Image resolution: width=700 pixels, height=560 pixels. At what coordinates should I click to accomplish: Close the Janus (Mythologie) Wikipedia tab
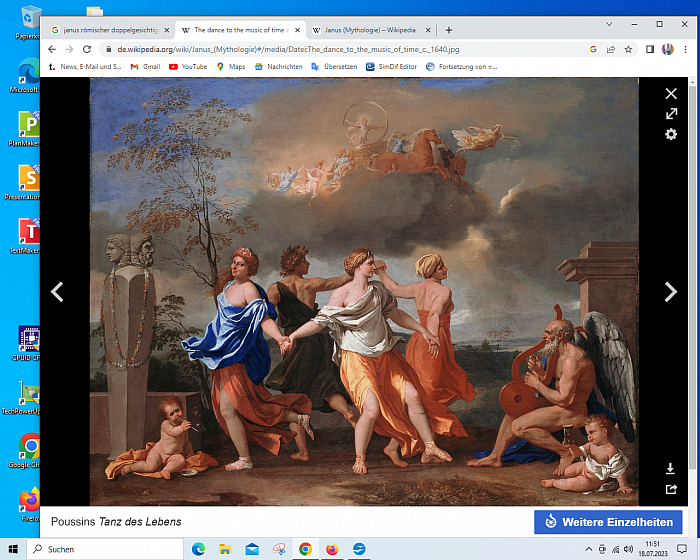tap(428, 30)
